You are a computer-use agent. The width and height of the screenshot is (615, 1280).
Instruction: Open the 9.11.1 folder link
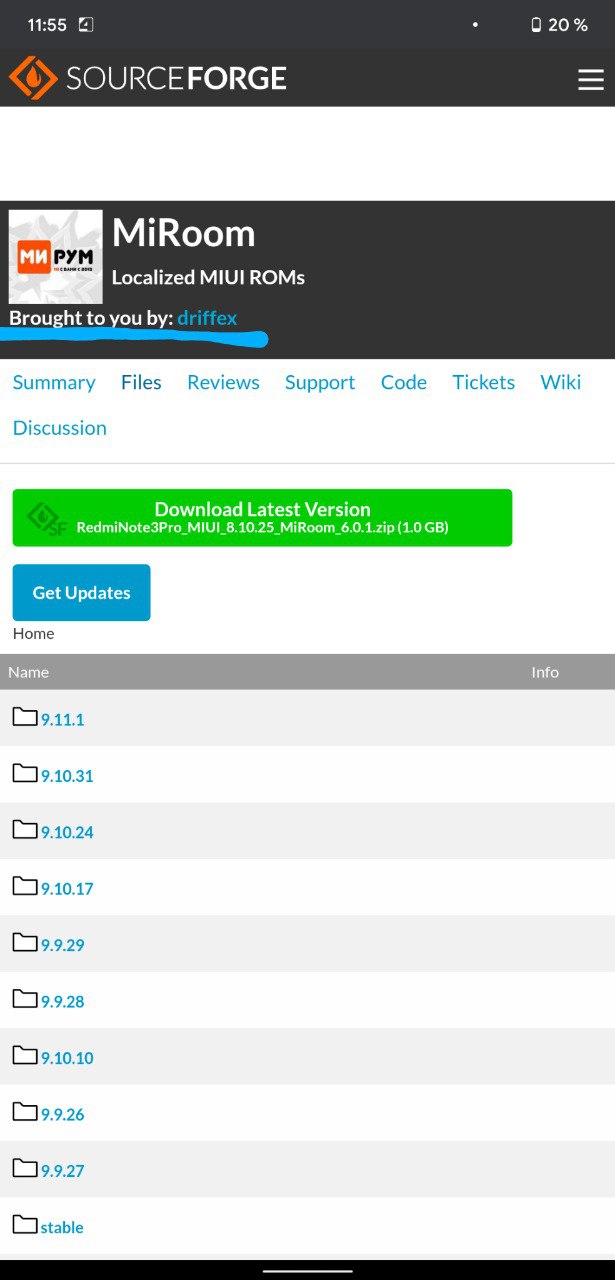click(62, 719)
